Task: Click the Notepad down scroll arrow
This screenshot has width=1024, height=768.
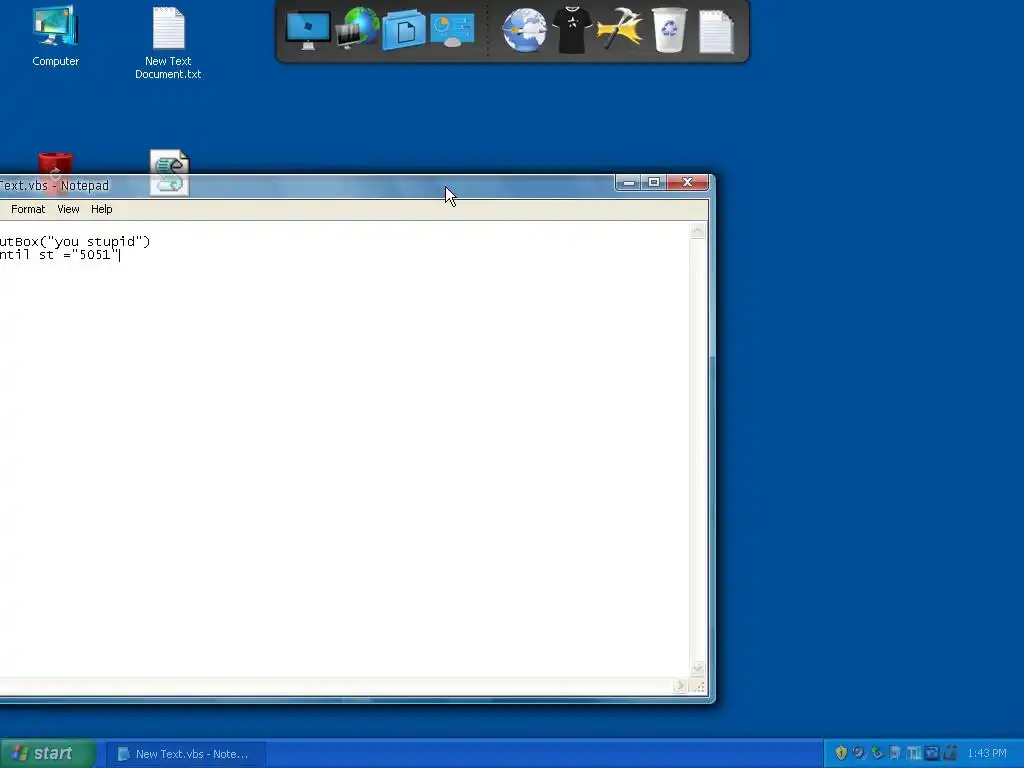Action: click(697, 668)
